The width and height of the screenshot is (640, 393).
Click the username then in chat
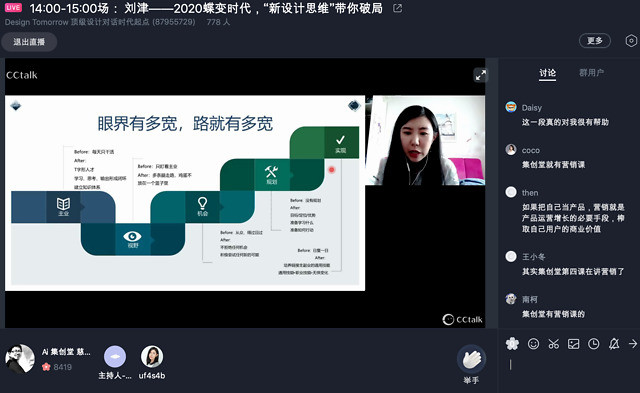[x=530, y=193]
